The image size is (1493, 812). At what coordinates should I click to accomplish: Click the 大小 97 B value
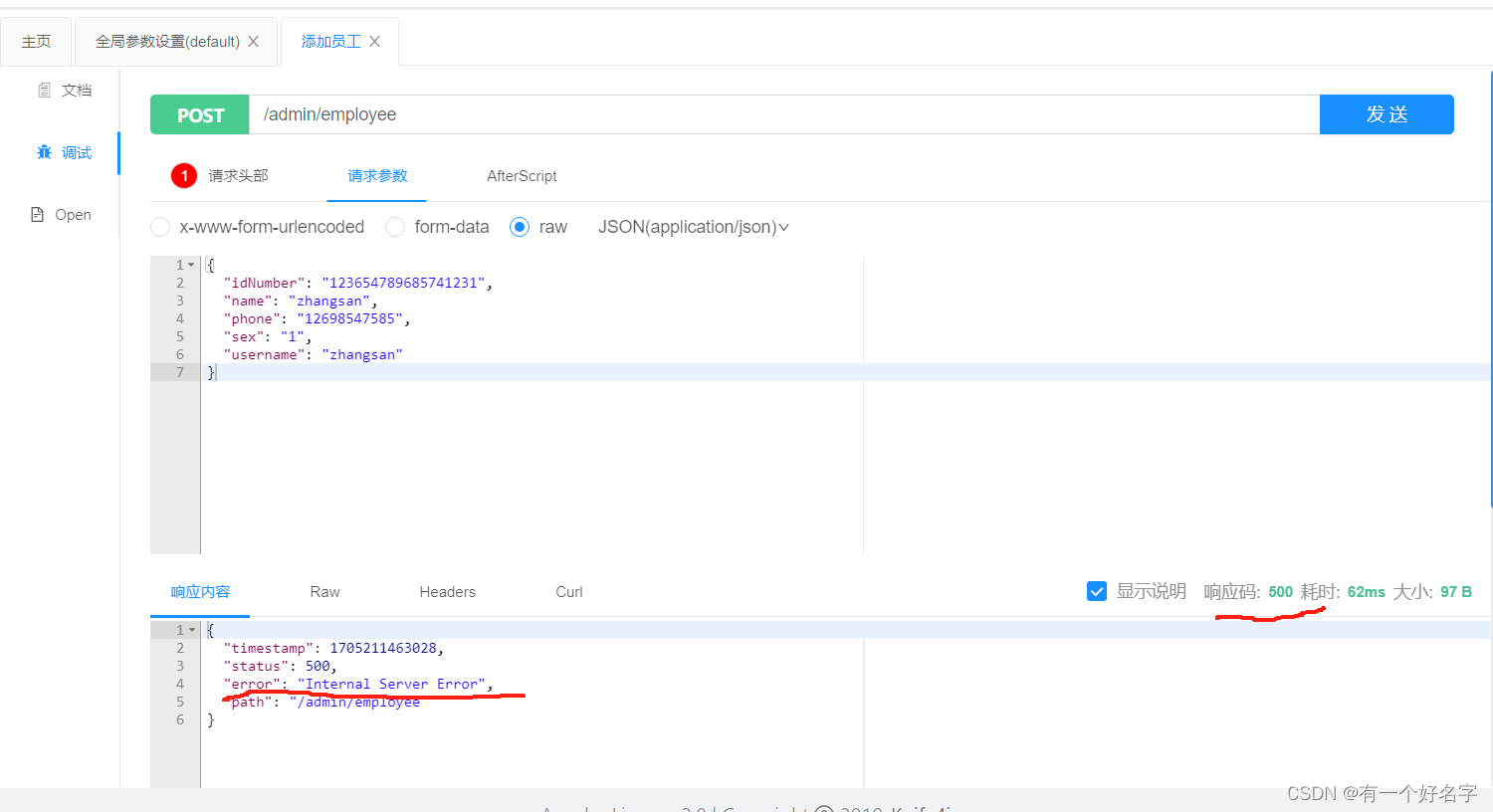click(1455, 592)
